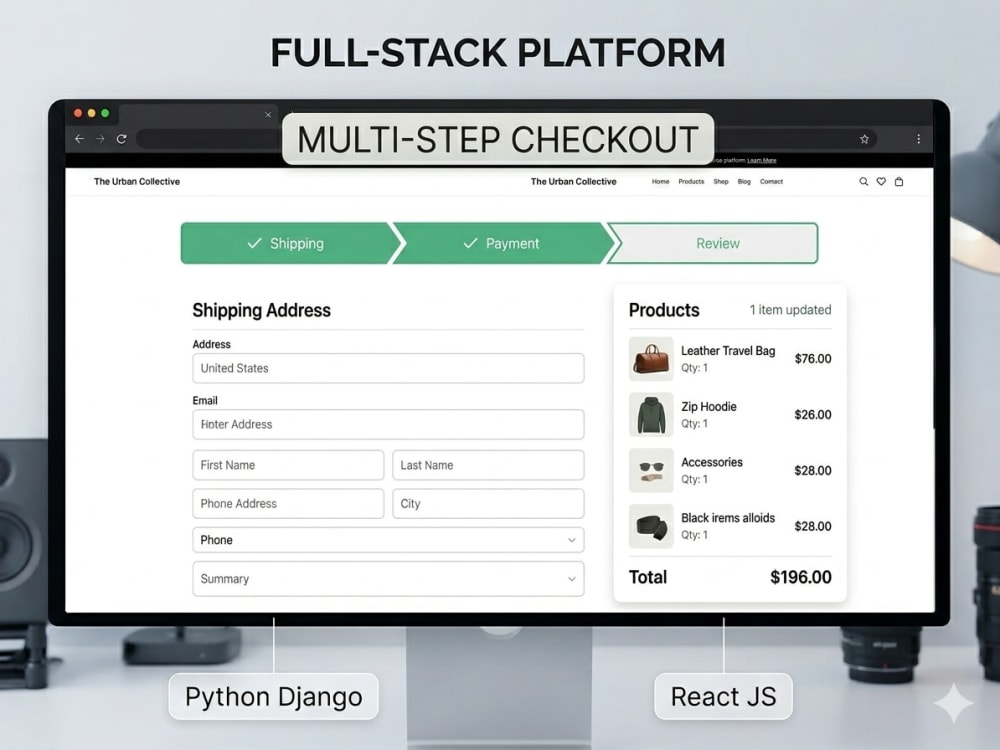1000x750 pixels.
Task: Click the '1 item updated' text
Action: (790, 310)
